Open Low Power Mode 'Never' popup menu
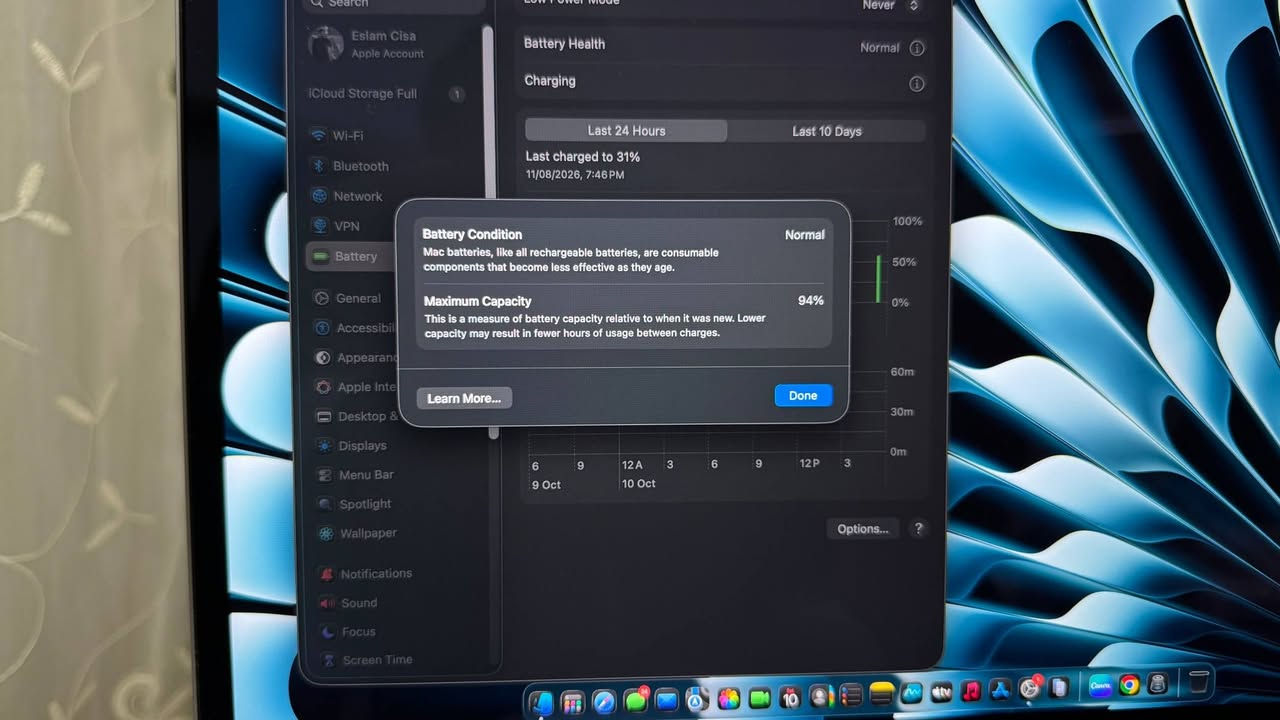Screen dimensions: 1280x720 click(x=891, y=5)
